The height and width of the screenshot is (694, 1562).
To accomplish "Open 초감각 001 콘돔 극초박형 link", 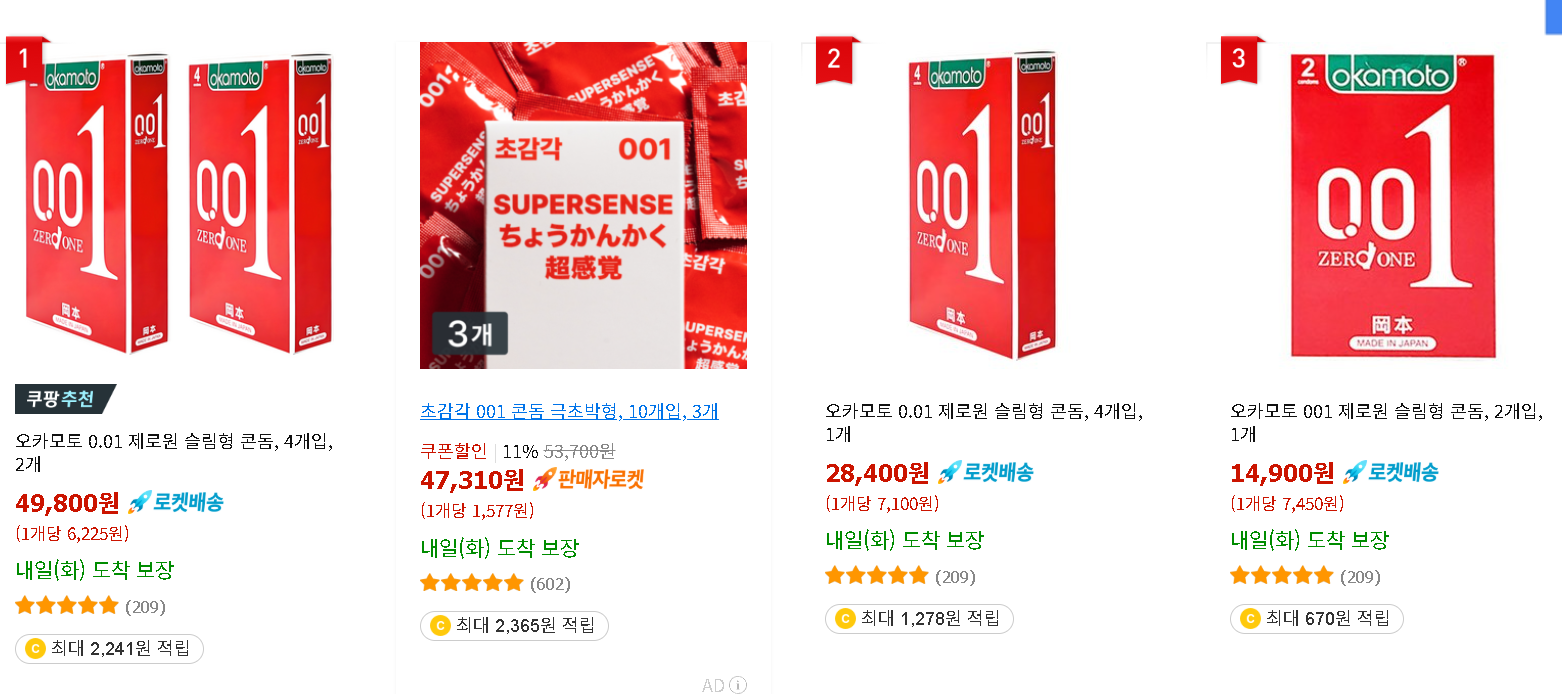I will pos(569,411).
